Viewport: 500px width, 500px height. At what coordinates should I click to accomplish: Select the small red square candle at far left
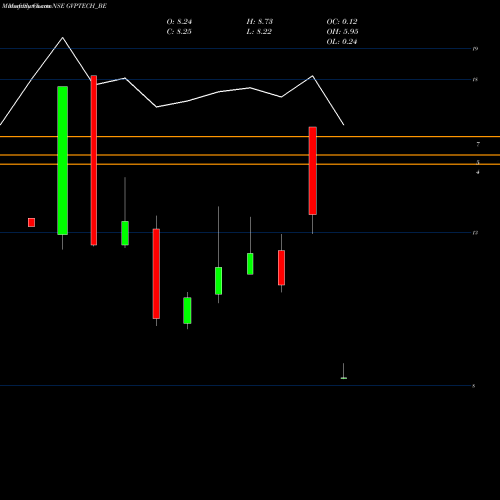coord(31,222)
